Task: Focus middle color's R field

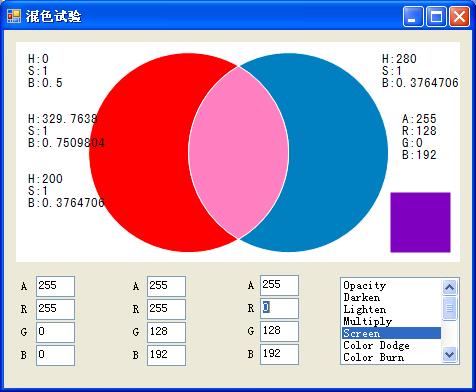Action: [166, 309]
